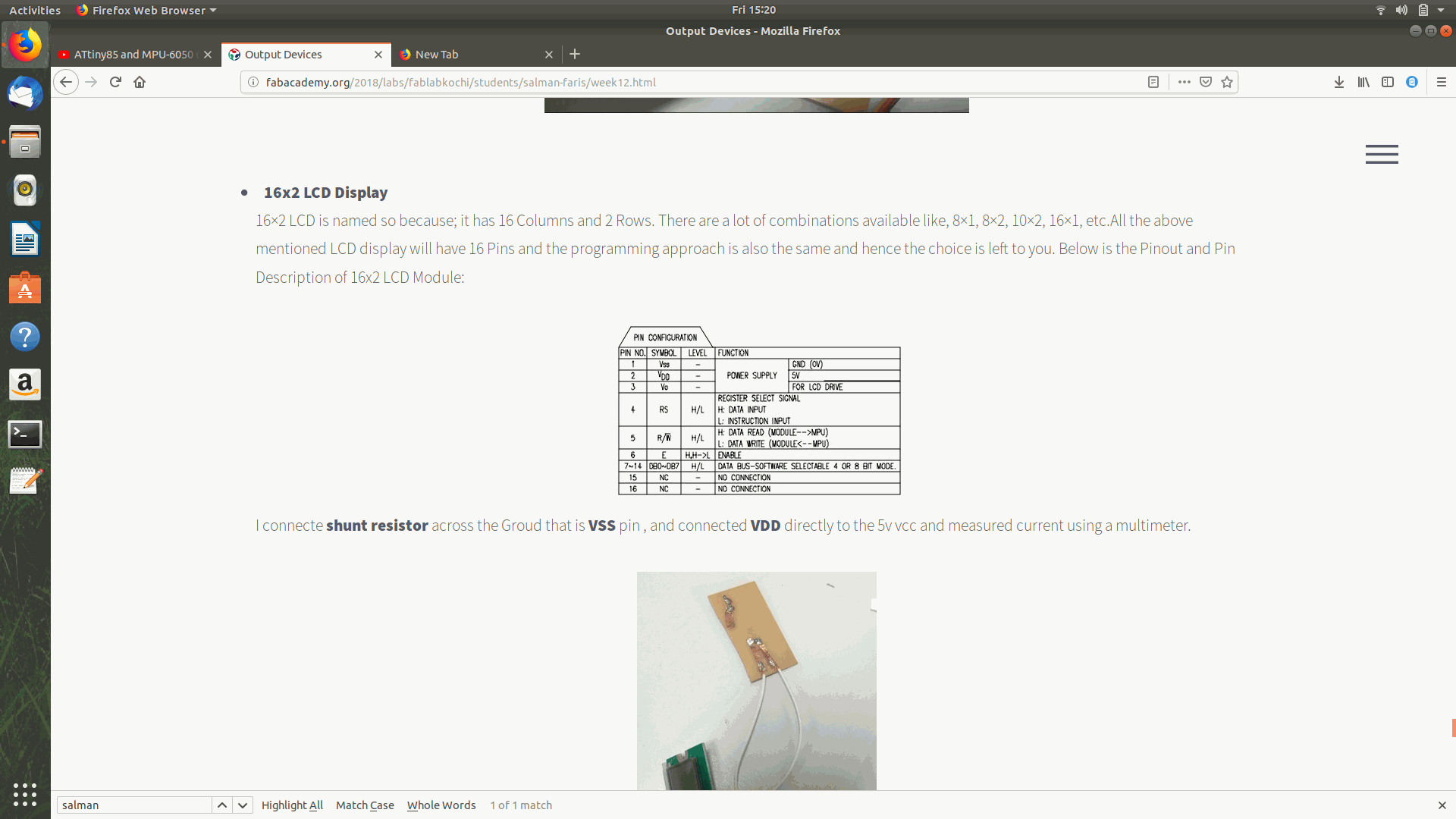Bookmark this page with star icon
The image size is (1456, 819).
point(1227,82)
